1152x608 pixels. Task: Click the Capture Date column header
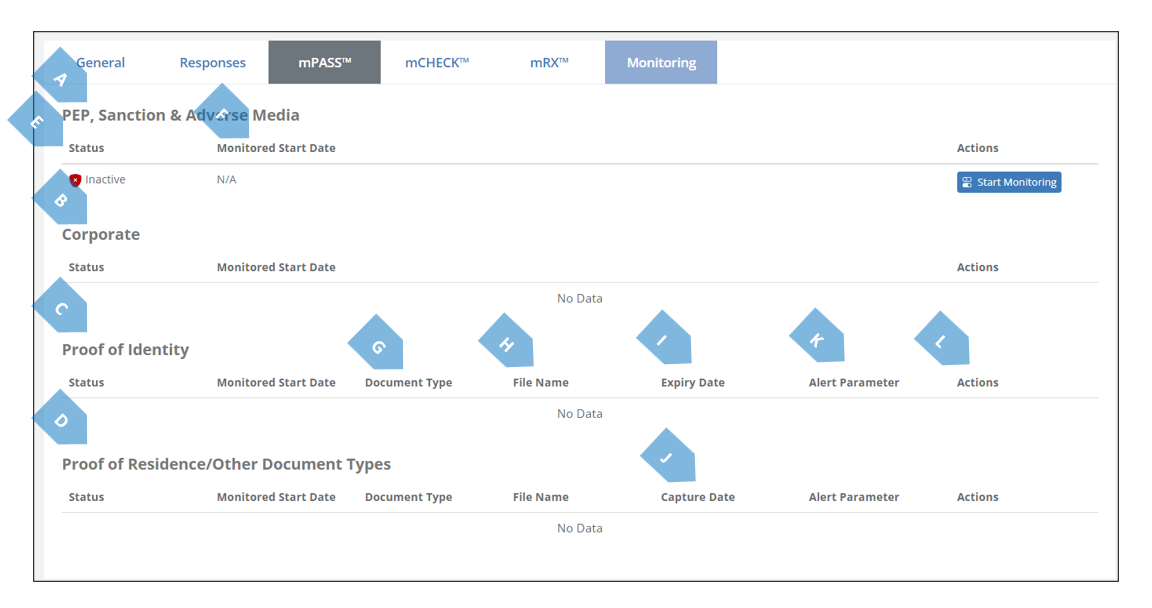point(697,497)
